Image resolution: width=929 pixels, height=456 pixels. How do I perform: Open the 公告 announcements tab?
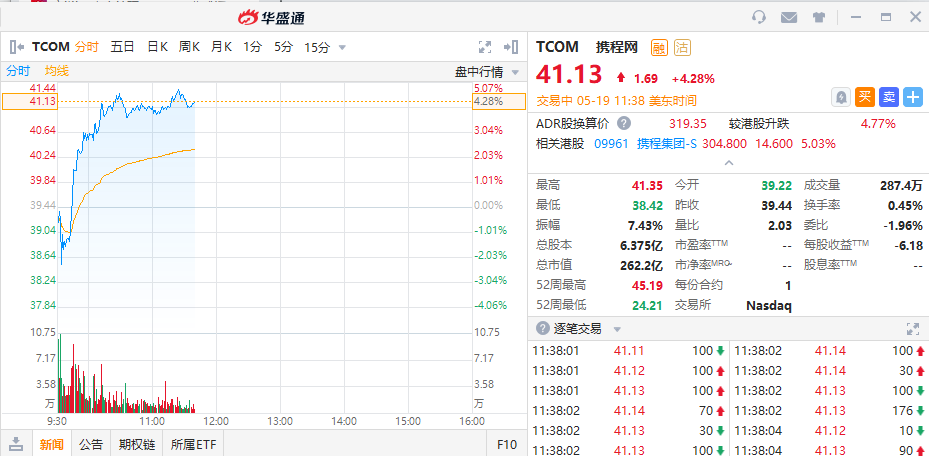click(x=91, y=444)
